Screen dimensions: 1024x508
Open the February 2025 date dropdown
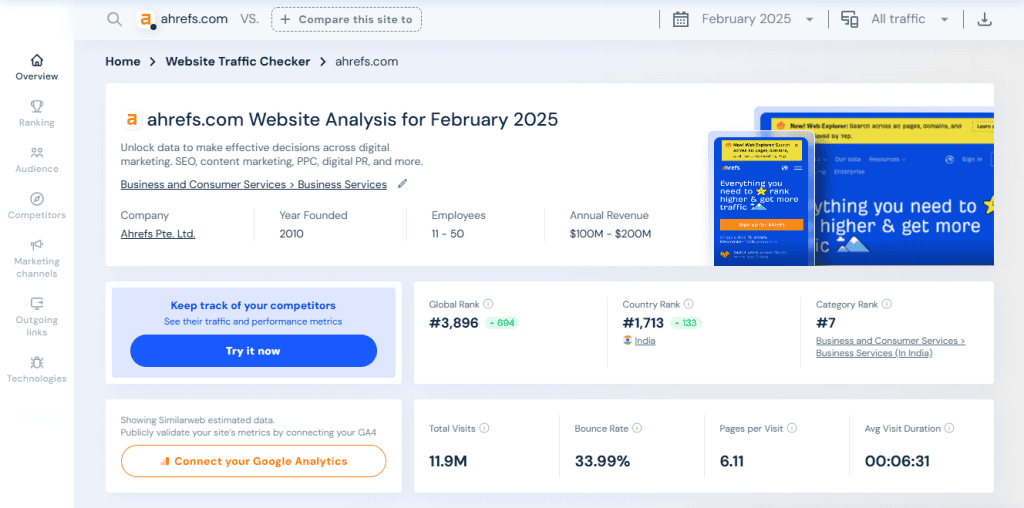pos(744,19)
